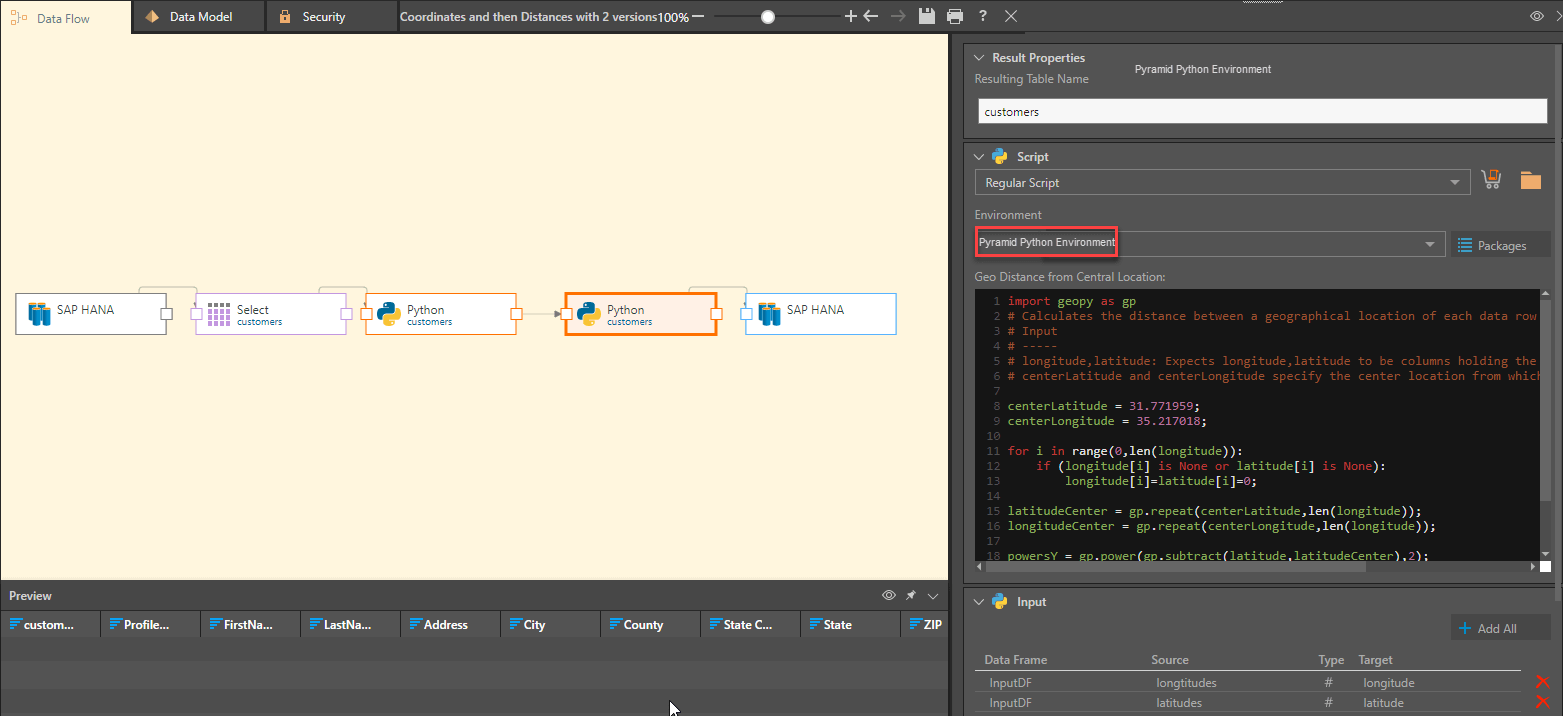Select the longtitudes source cell

1186,683
